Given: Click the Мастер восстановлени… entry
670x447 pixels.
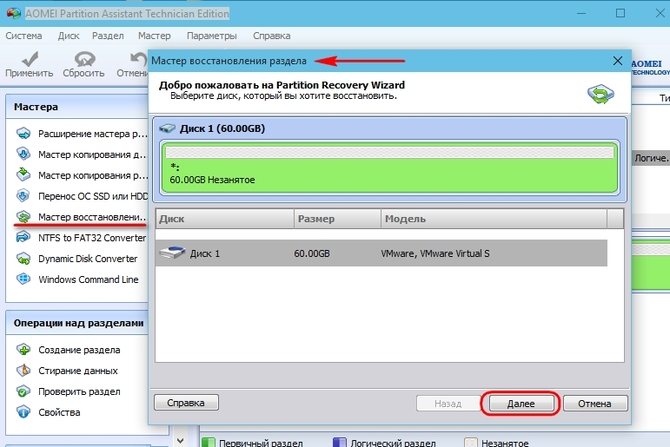Looking at the screenshot, I should tap(92, 217).
